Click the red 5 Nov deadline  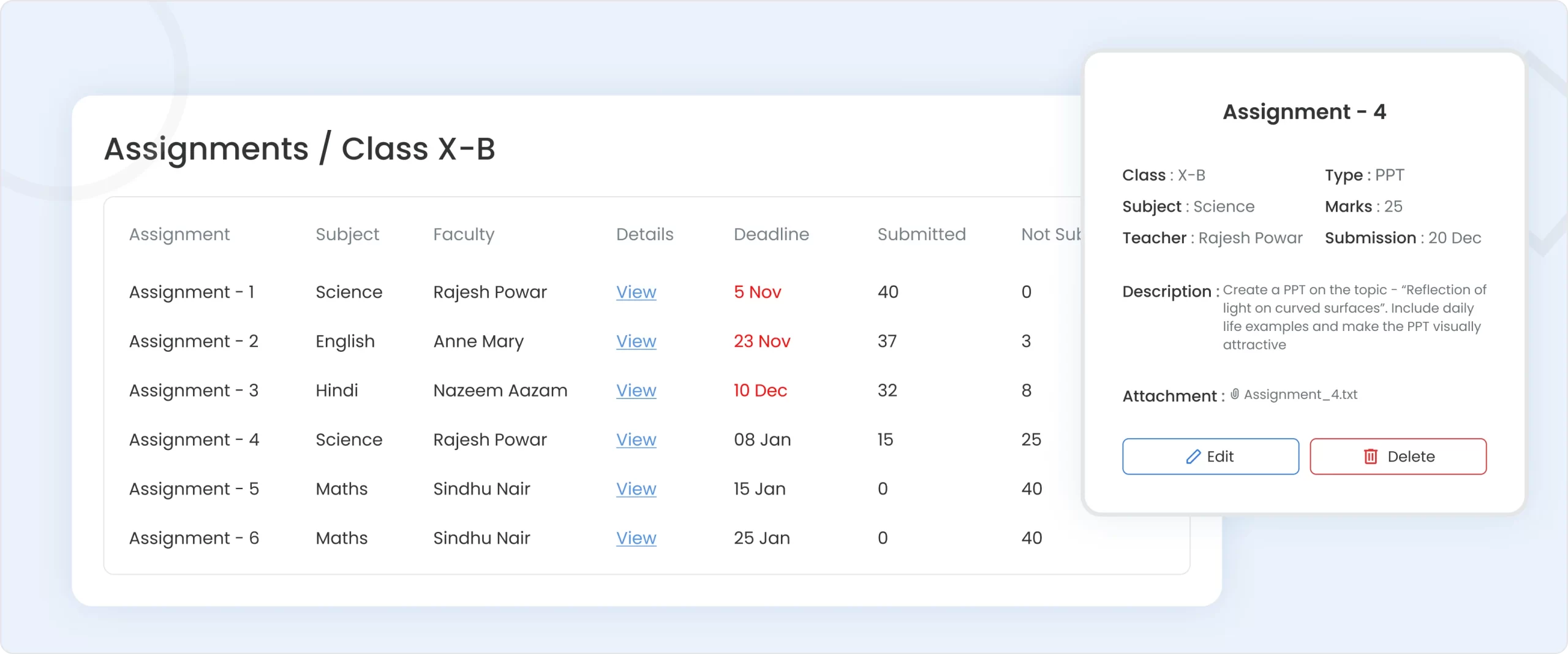coord(758,292)
